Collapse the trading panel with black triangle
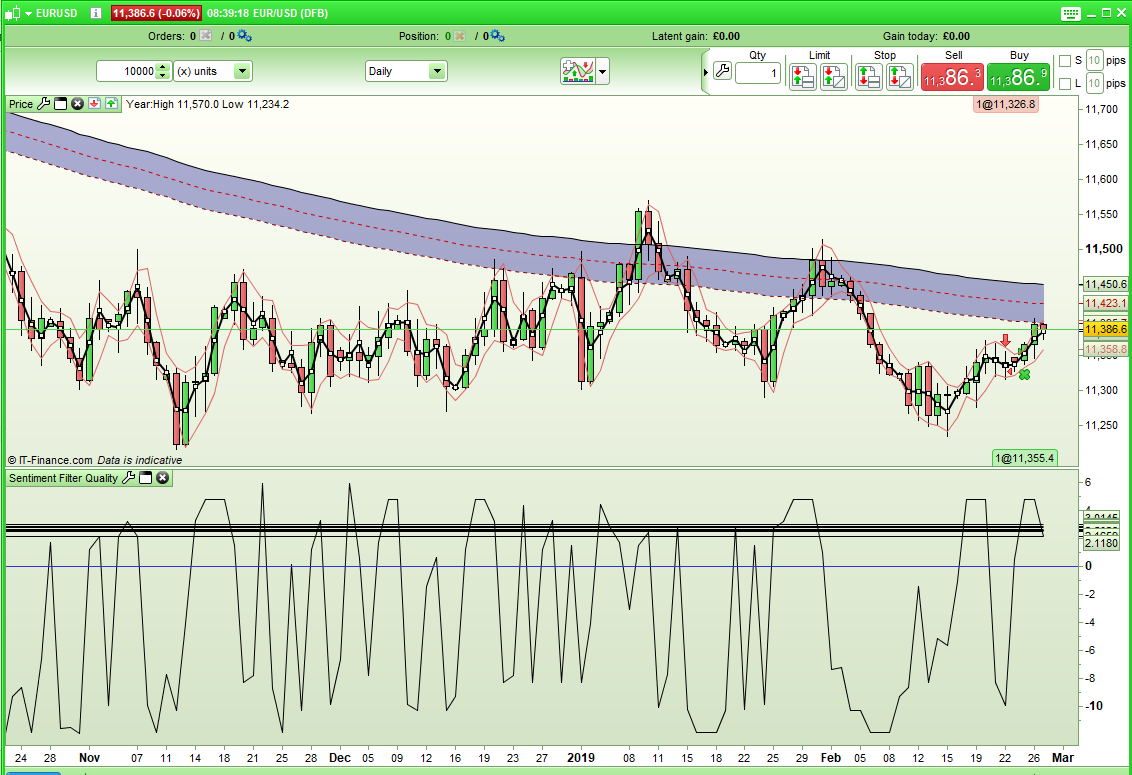Image resolution: width=1132 pixels, height=775 pixels. click(705, 72)
